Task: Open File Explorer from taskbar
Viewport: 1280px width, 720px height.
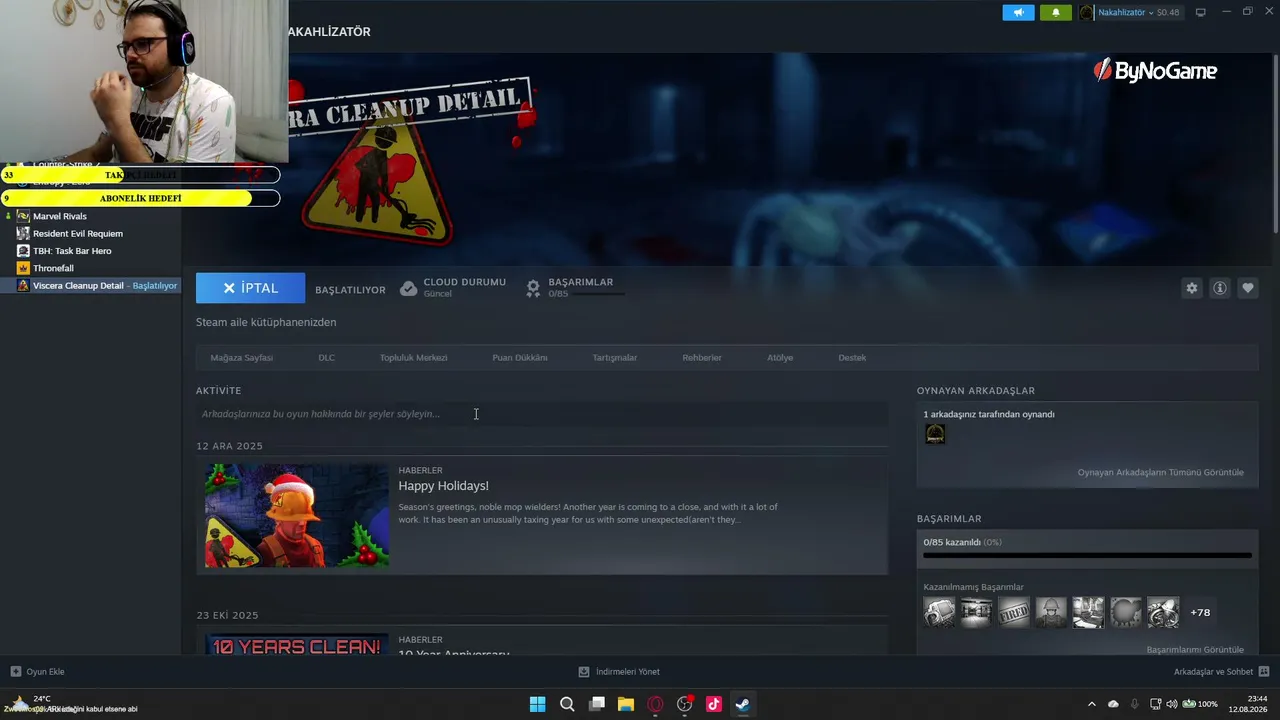Action: tap(625, 704)
